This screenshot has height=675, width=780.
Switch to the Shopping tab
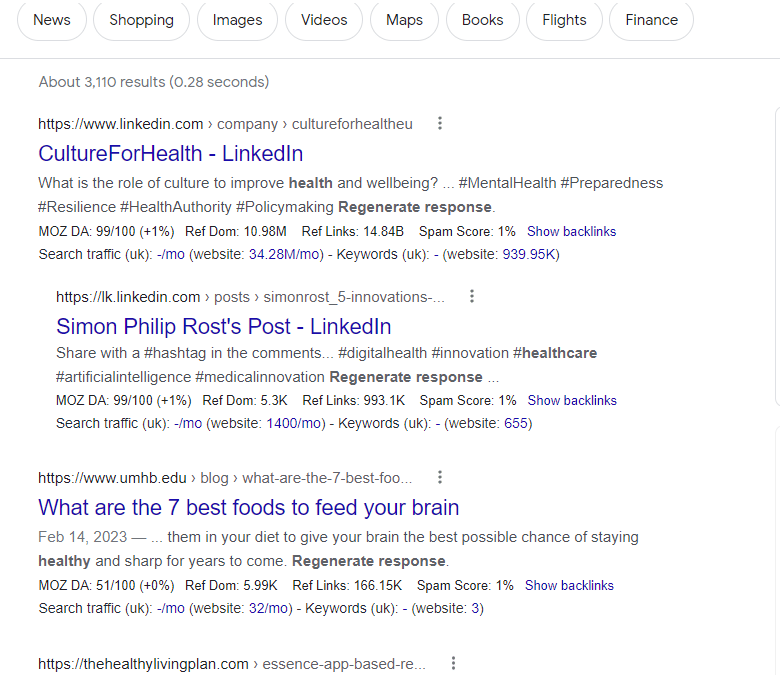(142, 20)
